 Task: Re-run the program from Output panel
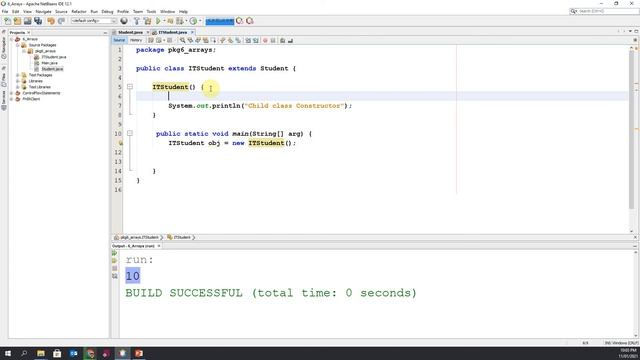114,253
